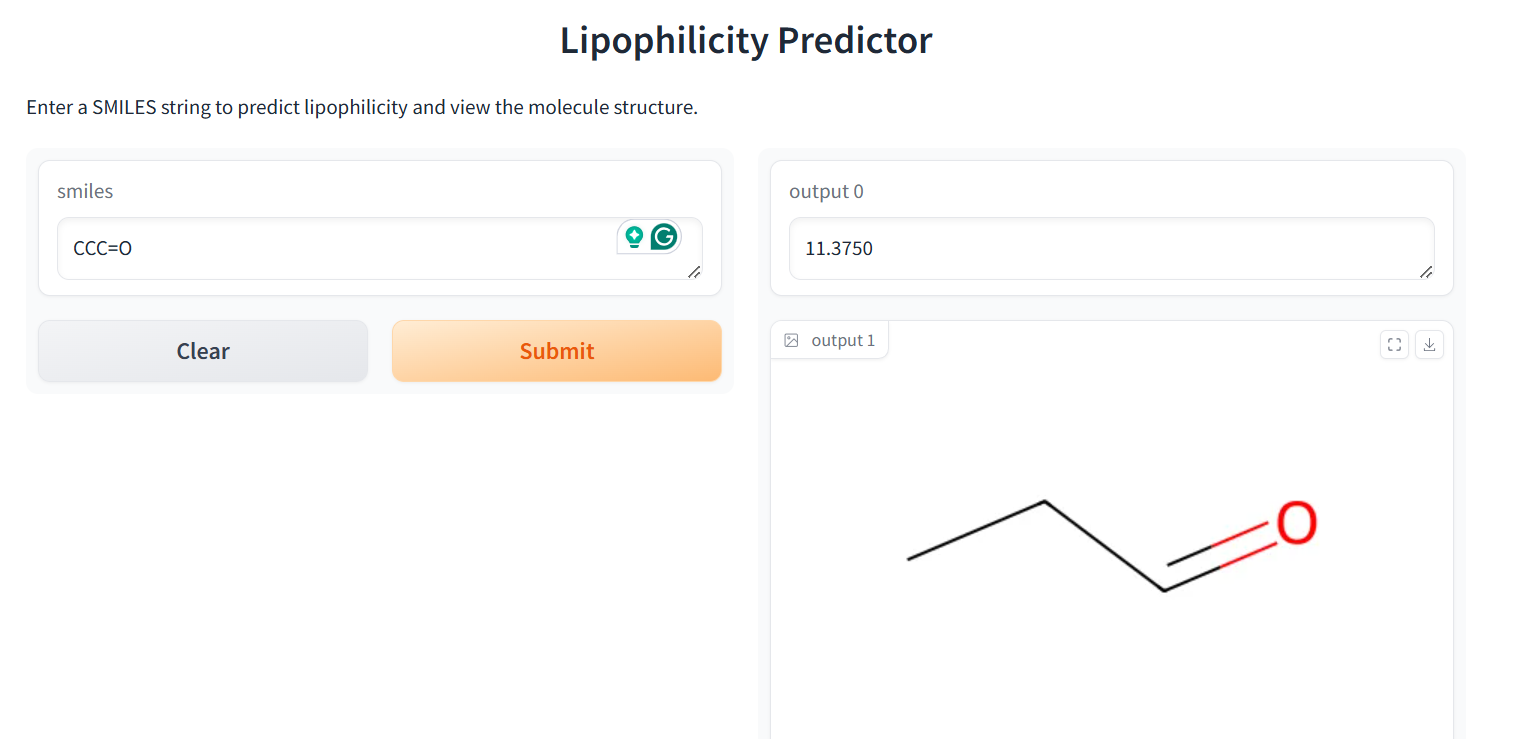Open the green Grammarly G icon
1518x739 pixels.
pyautogui.click(x=664, y=237)
